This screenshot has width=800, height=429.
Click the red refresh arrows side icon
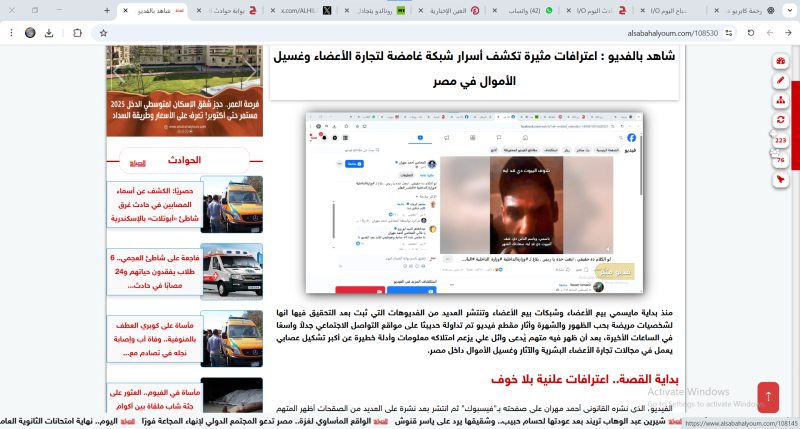[x=781, y=120]
